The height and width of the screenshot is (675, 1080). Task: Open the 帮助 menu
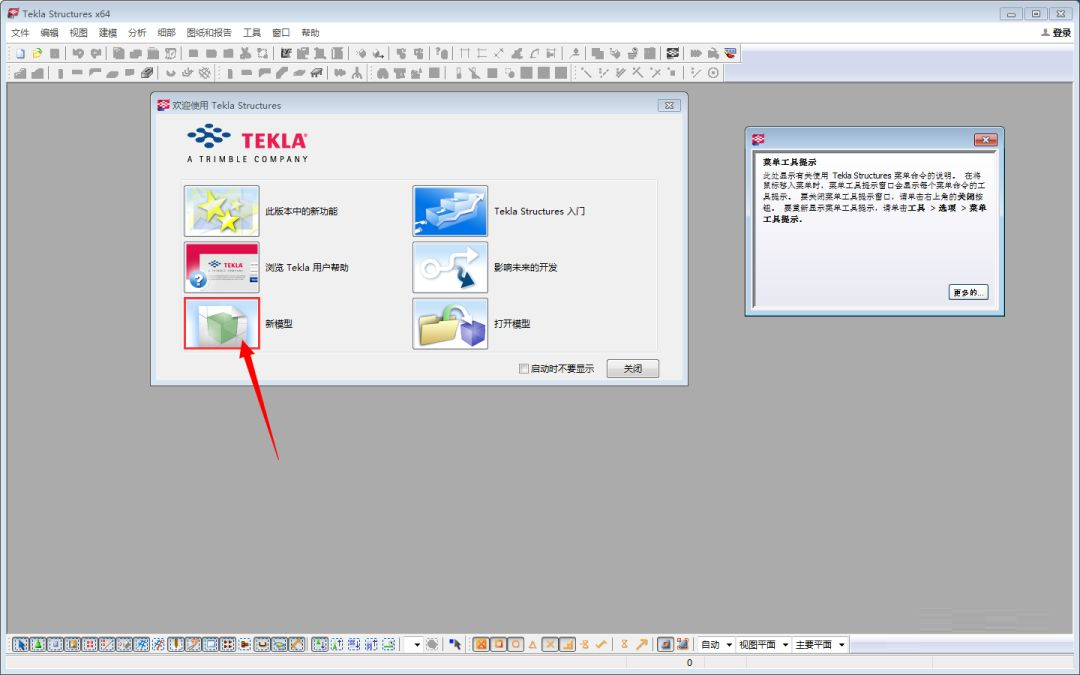pos(311,32)
